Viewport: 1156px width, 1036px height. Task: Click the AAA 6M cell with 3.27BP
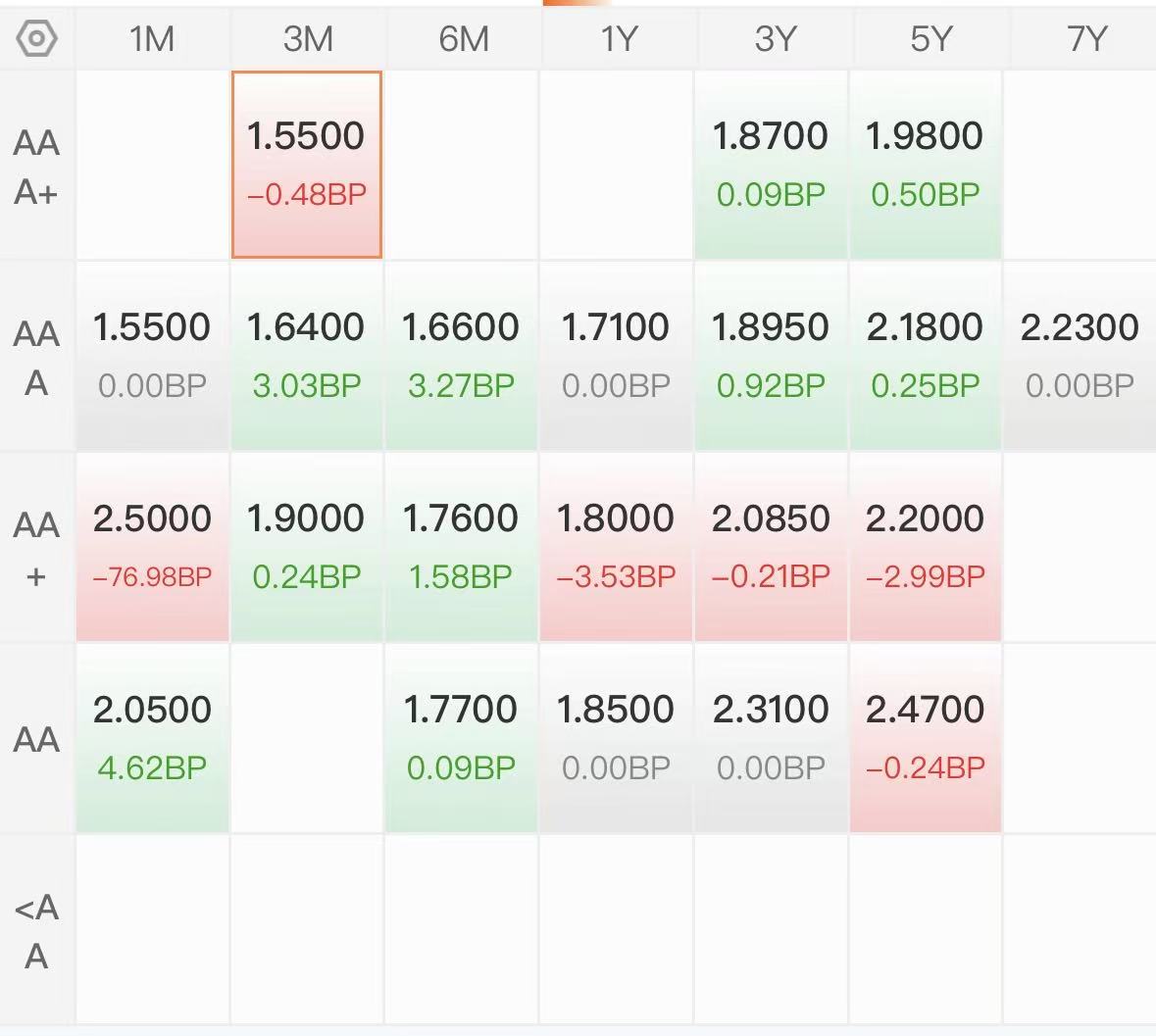pos(461,355)
